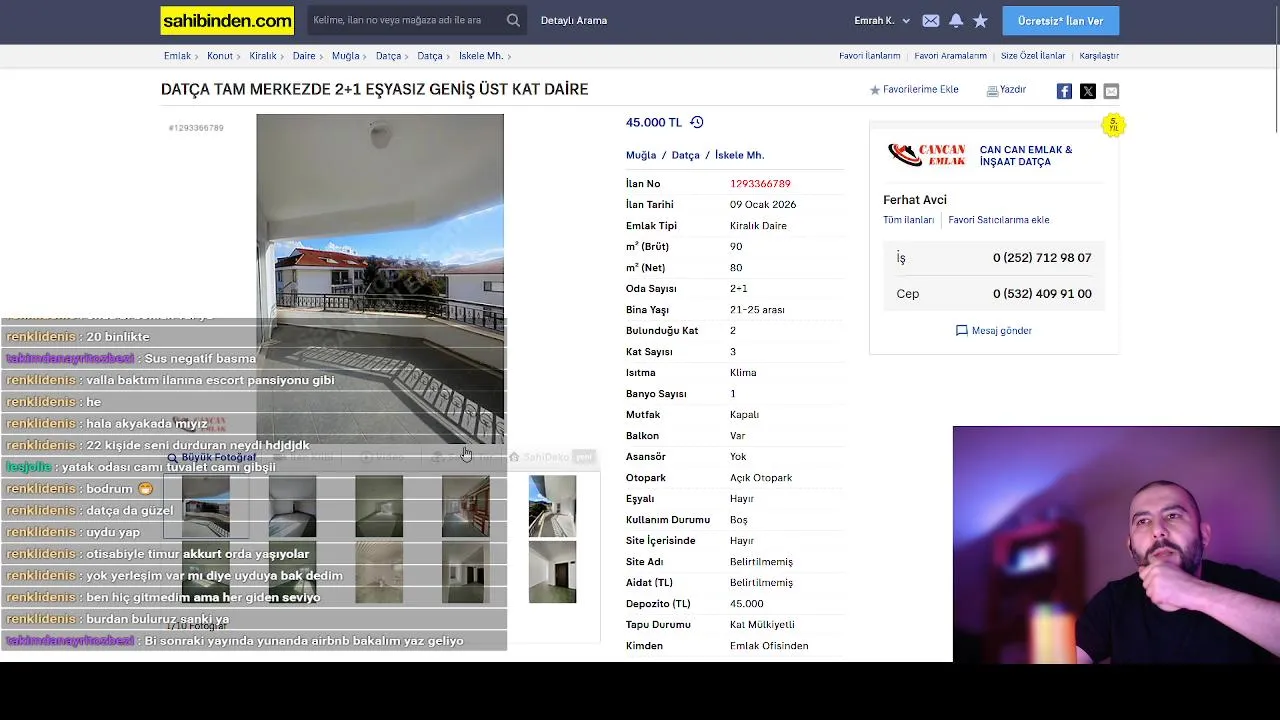
Task: Share listing on Facebook
Action: click(1064, 91)
